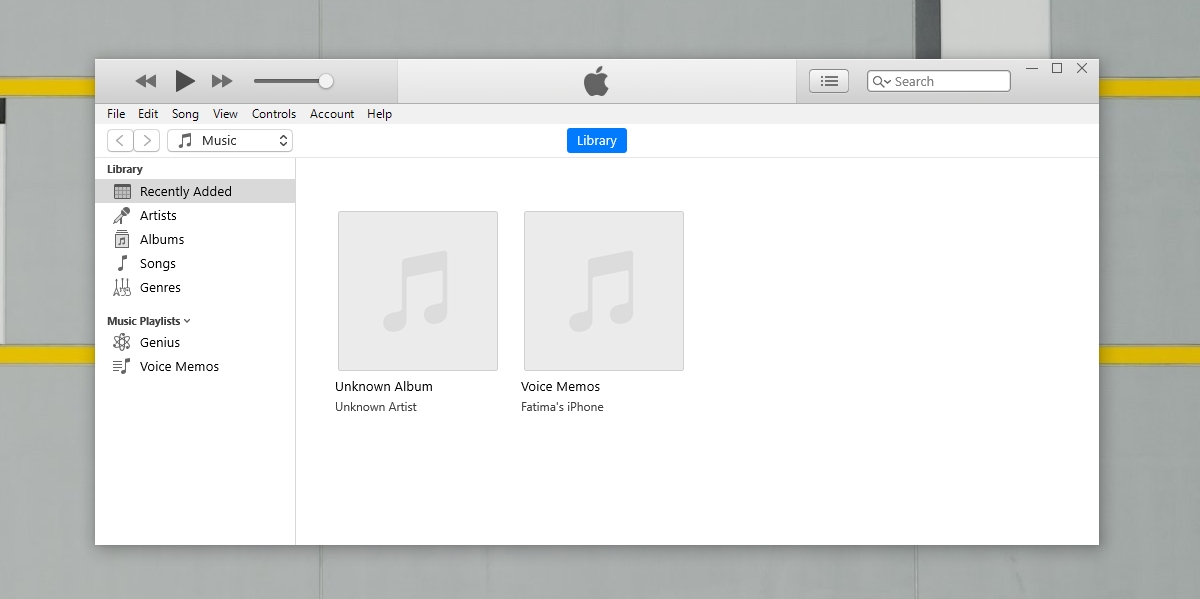
Task: Open the Music media type dropdown
Action: click(230, 141)
